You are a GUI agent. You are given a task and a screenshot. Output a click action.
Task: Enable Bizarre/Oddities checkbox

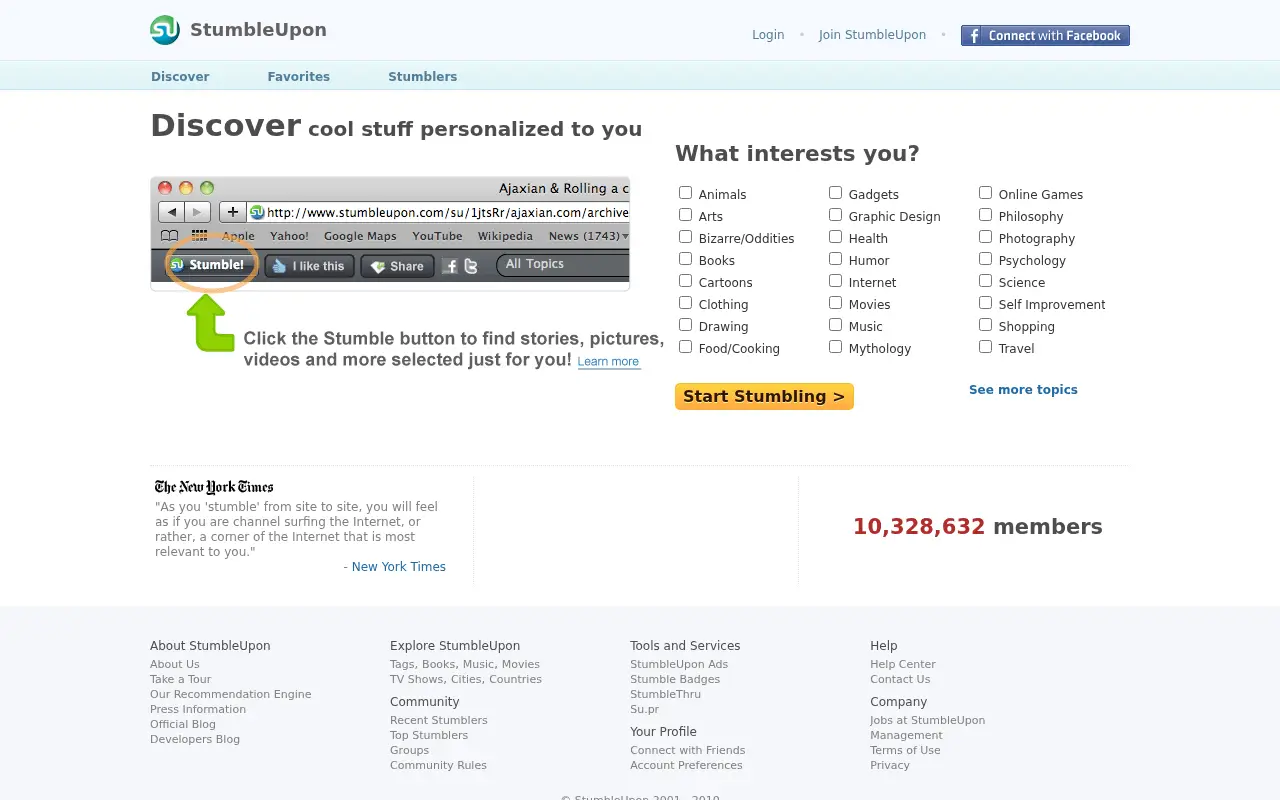point(685,237)
